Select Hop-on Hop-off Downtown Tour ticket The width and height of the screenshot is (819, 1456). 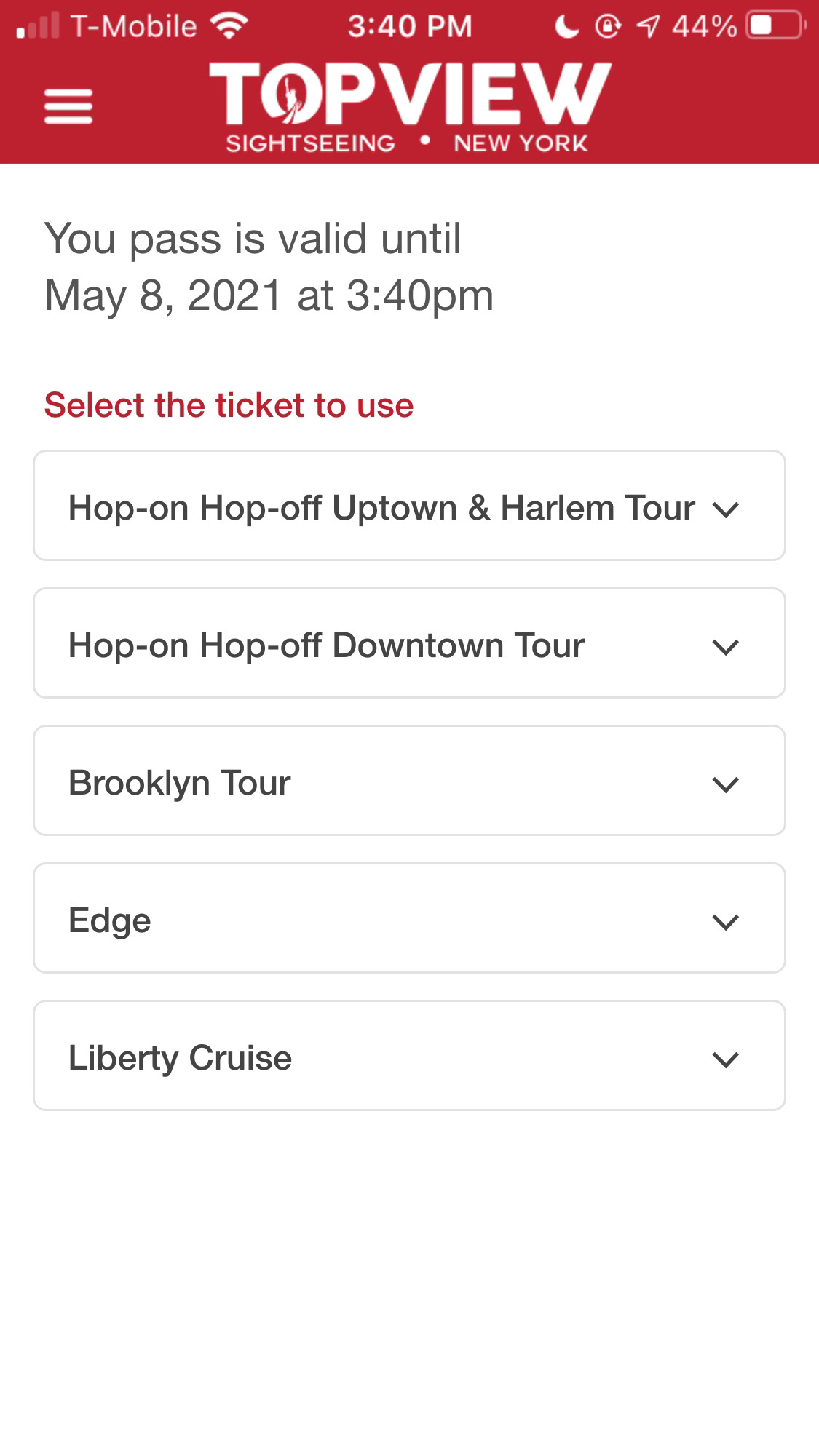pyautogui.click(x=409, y=643)
